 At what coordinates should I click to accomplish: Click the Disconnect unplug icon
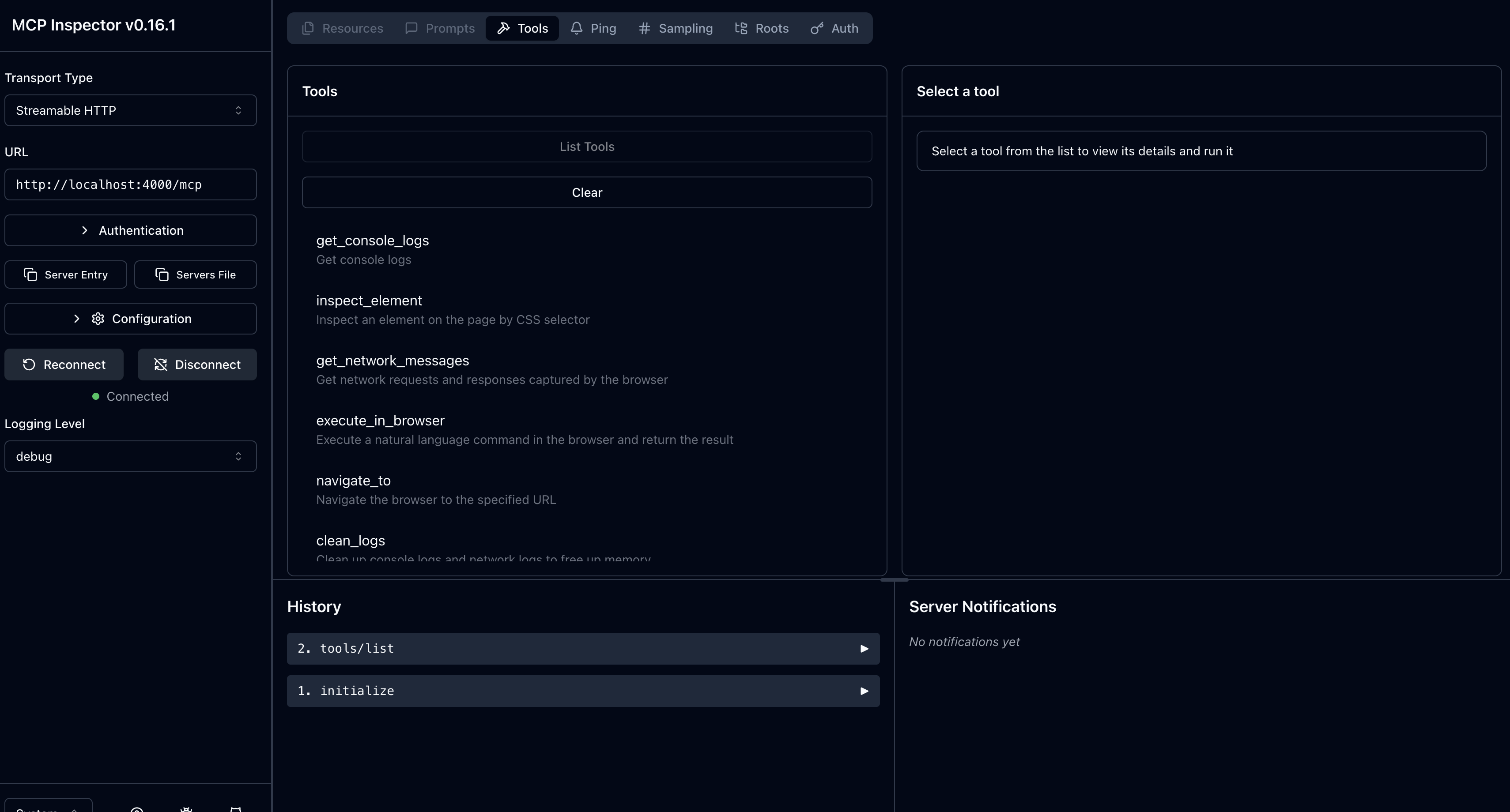tap(161, 365)
